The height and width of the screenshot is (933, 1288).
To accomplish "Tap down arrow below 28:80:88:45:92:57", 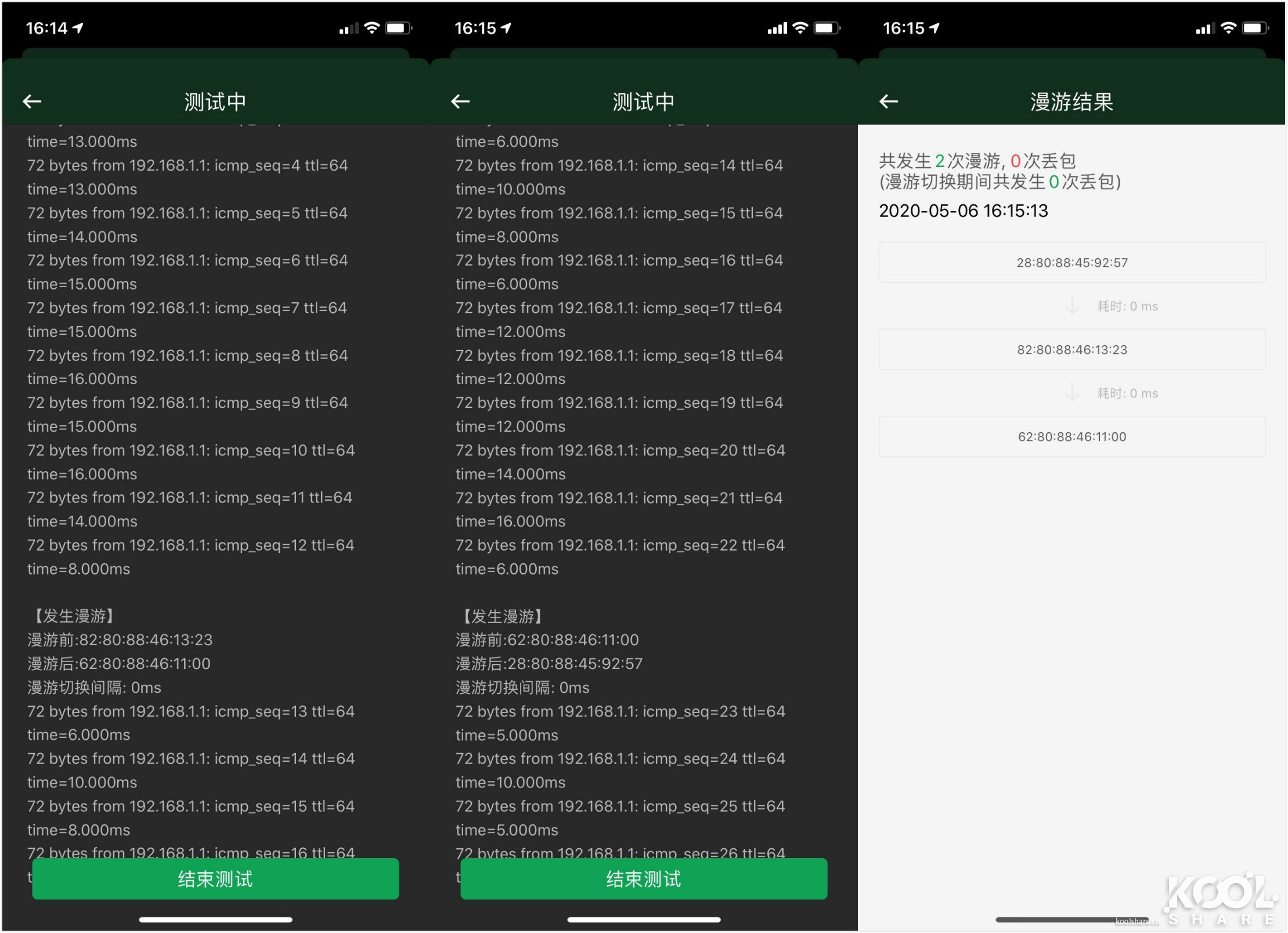I will pos(1072,306).
